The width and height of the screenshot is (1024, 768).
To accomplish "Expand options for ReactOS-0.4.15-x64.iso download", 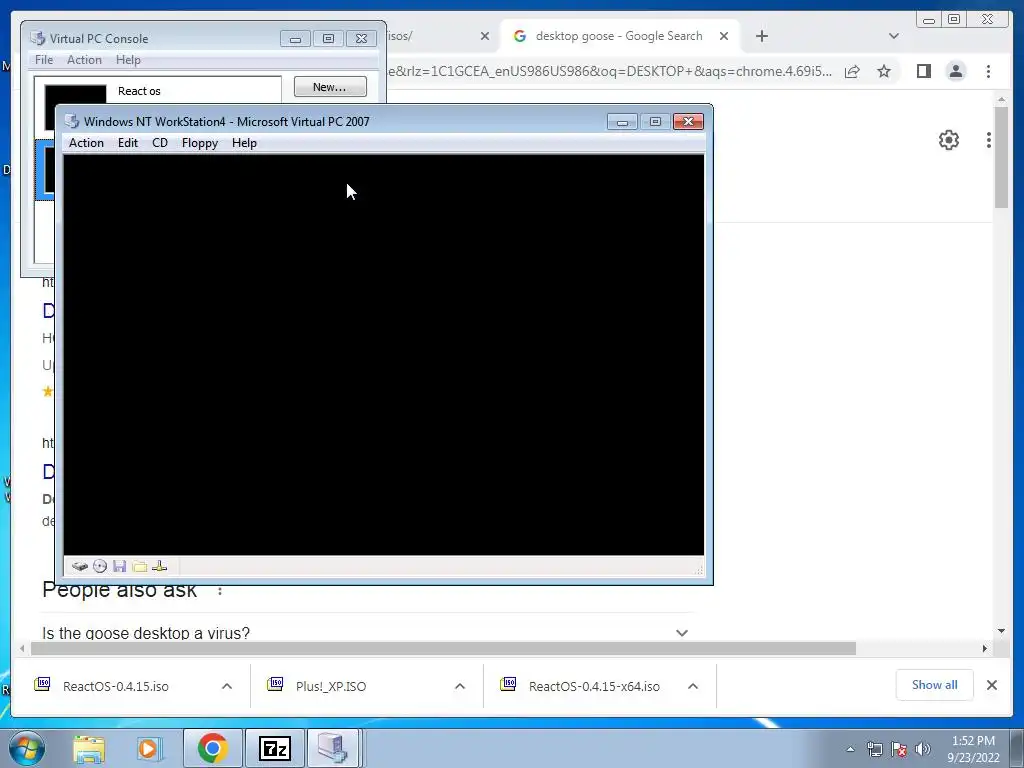I will tap(693, 686).
